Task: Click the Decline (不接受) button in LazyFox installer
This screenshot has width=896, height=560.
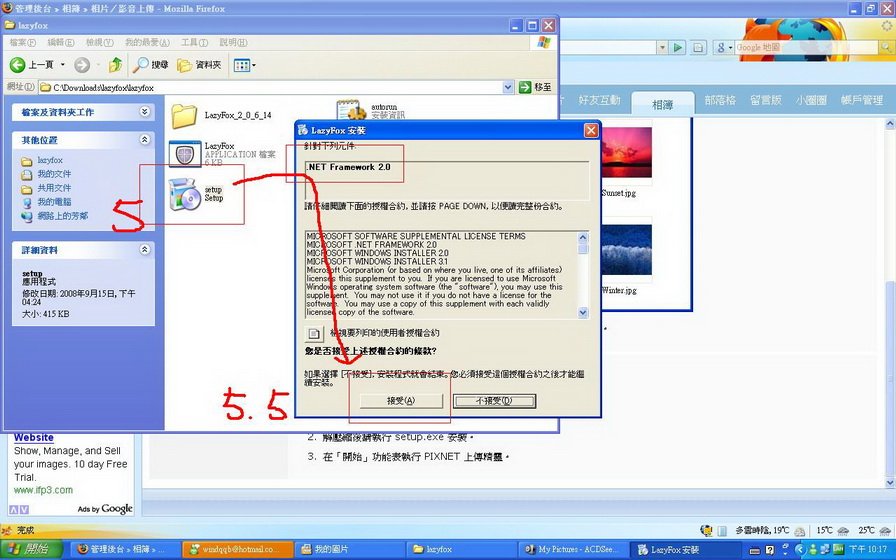Action: pyautogui.click(x=494, y=401)
